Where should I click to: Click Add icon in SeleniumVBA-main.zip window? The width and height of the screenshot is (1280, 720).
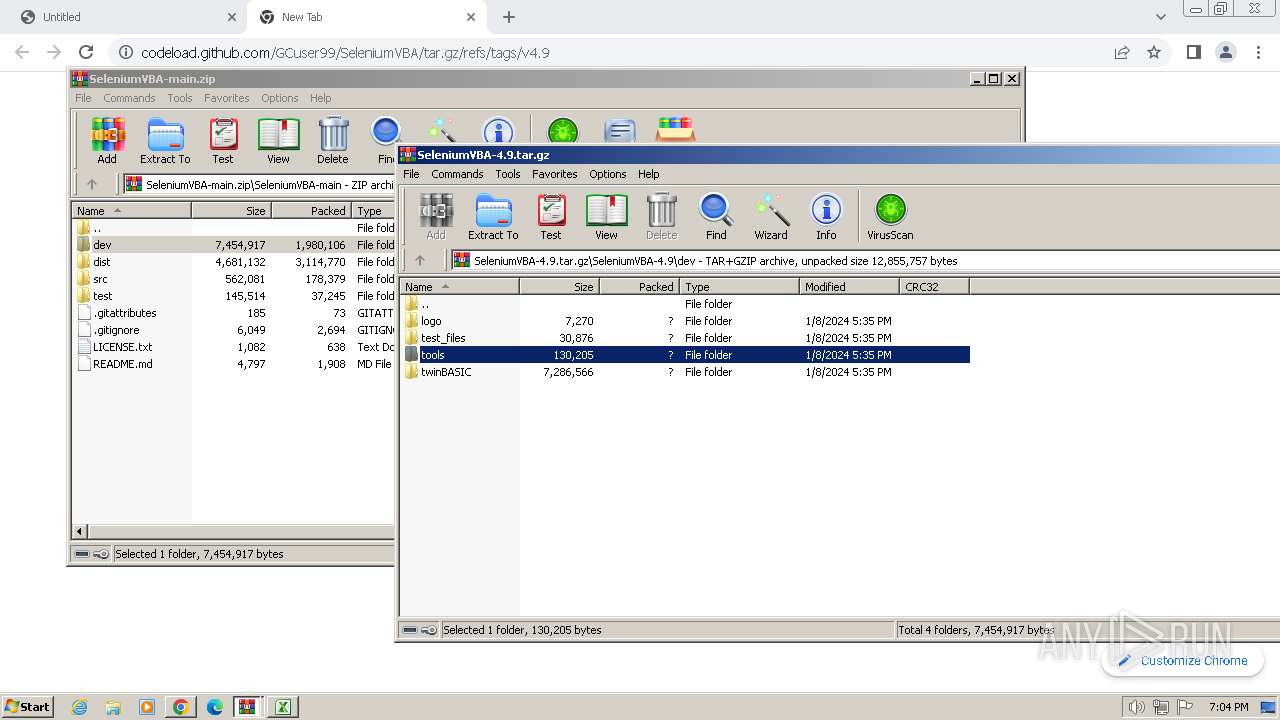click(107, 141)
